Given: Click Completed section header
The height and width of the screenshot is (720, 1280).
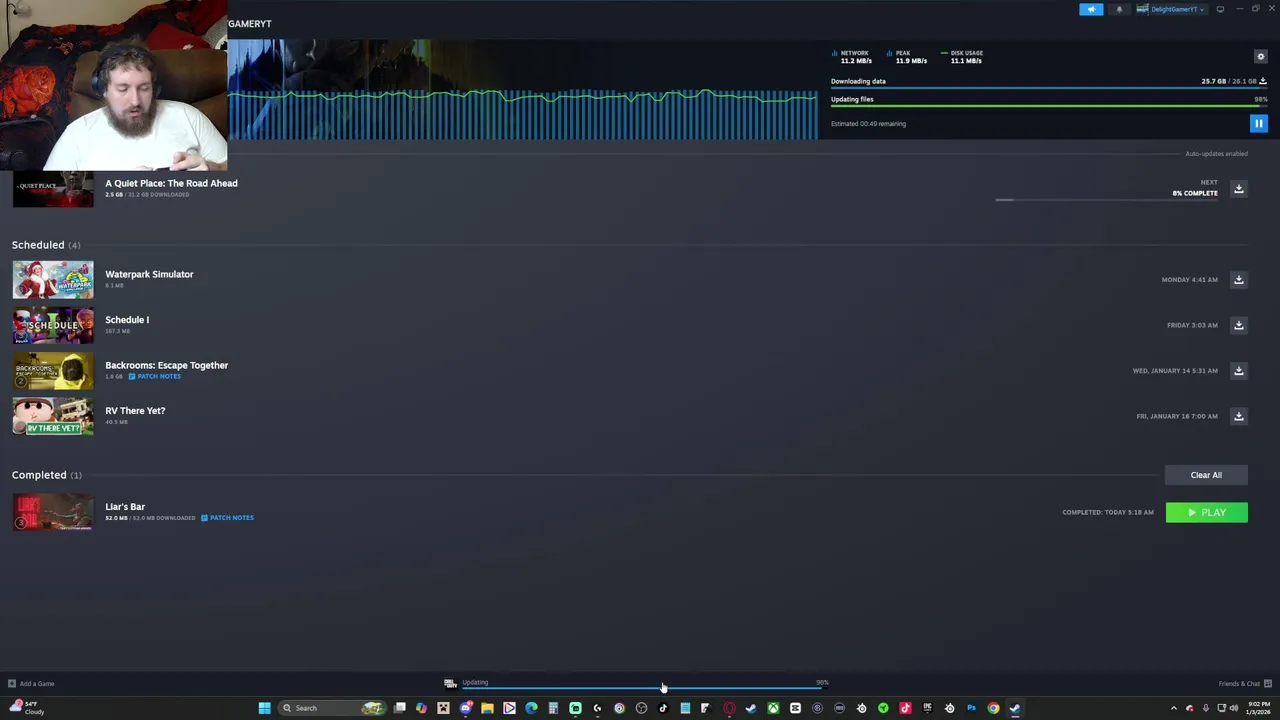Looking at the screenshot, I should 47,475.
